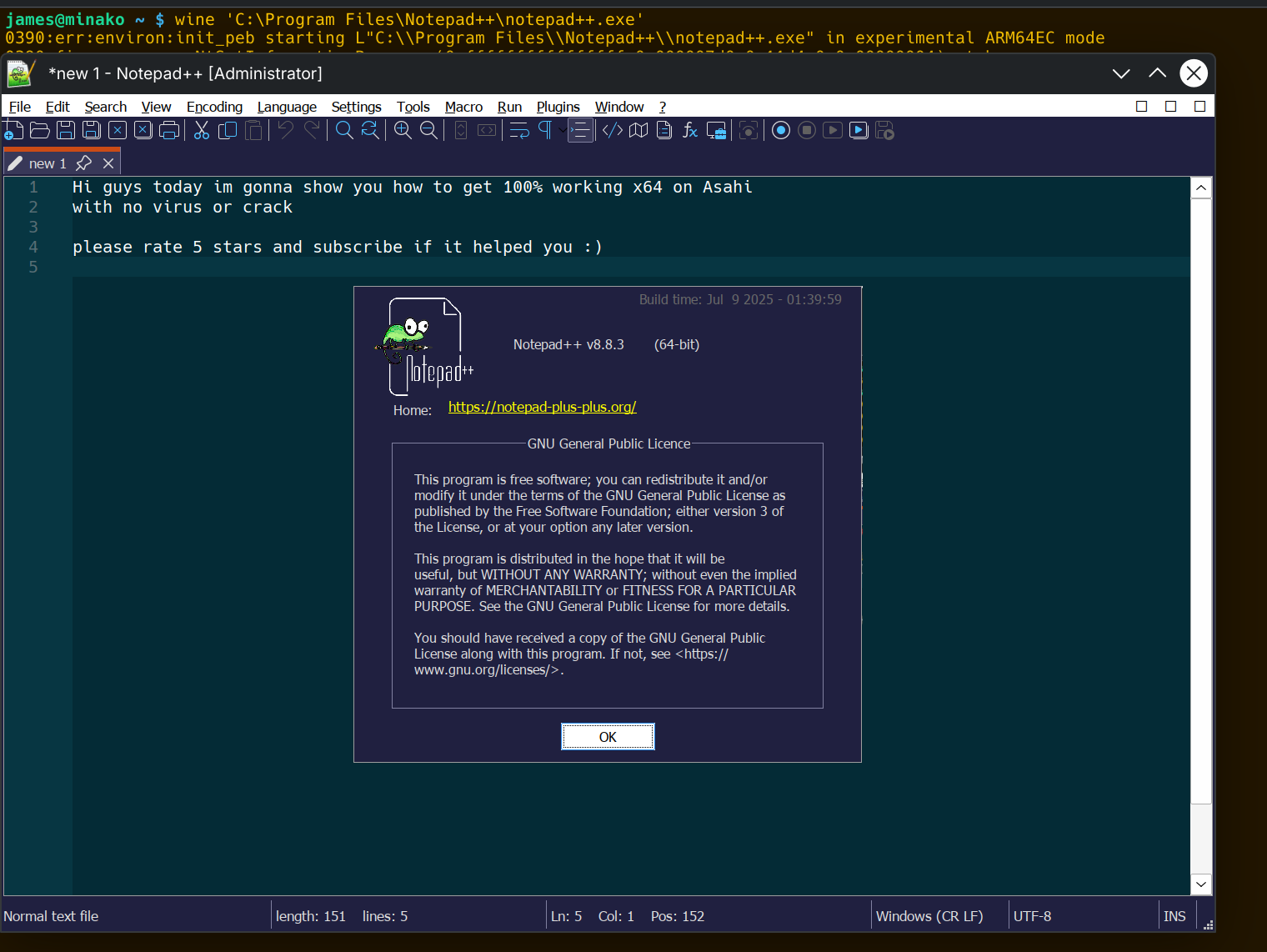Click Run Macro Multiple Times icon

coord(859,130)
